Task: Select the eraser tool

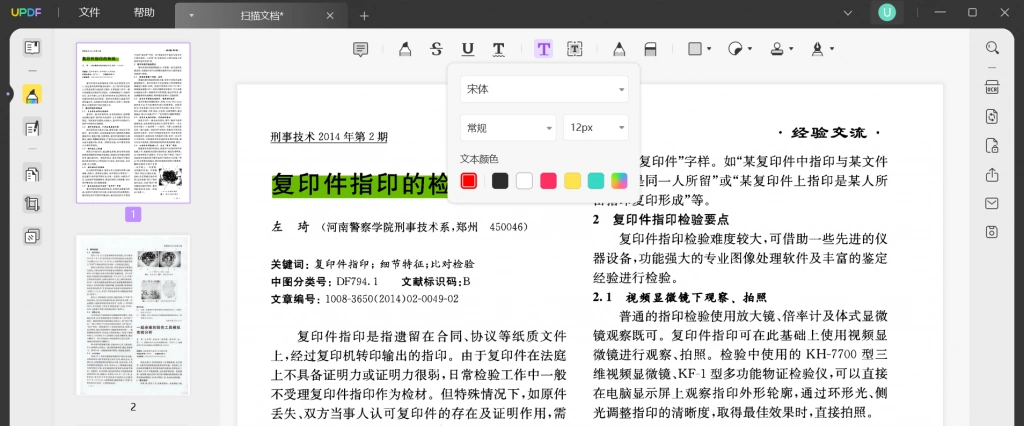Action: (x=650, y=49)
